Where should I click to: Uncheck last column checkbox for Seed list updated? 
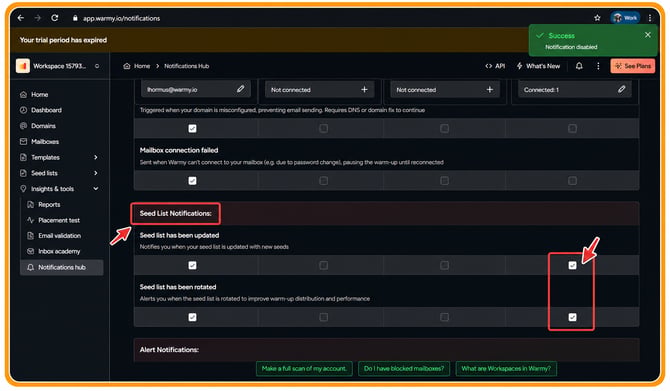point(573,265)
